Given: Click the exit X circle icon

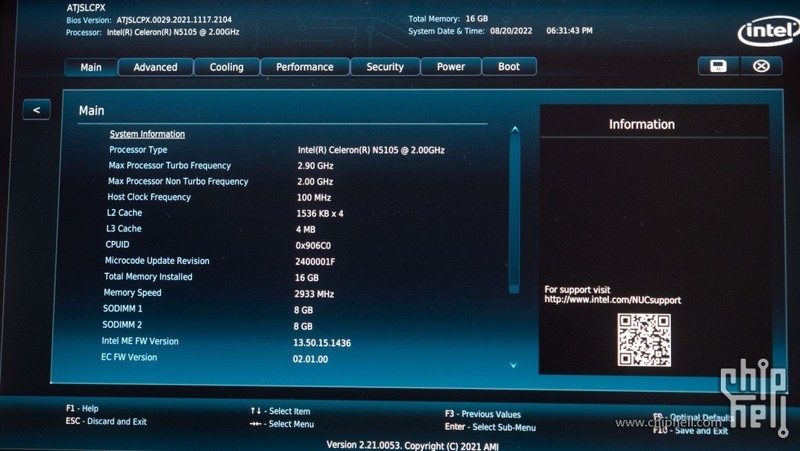Looking at the screenshot, I should point(761,66).
